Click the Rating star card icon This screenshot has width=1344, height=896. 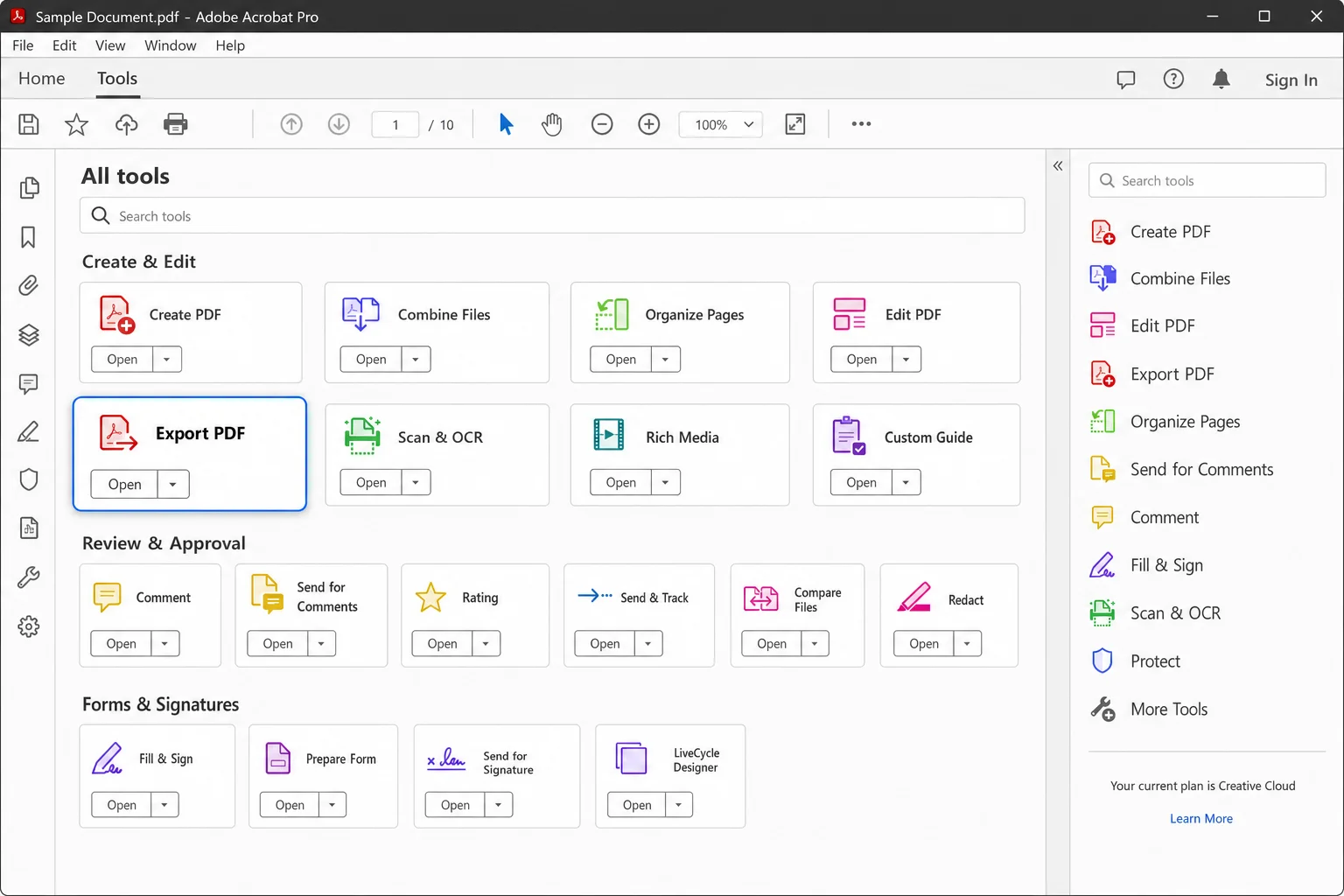click(430, 598)
